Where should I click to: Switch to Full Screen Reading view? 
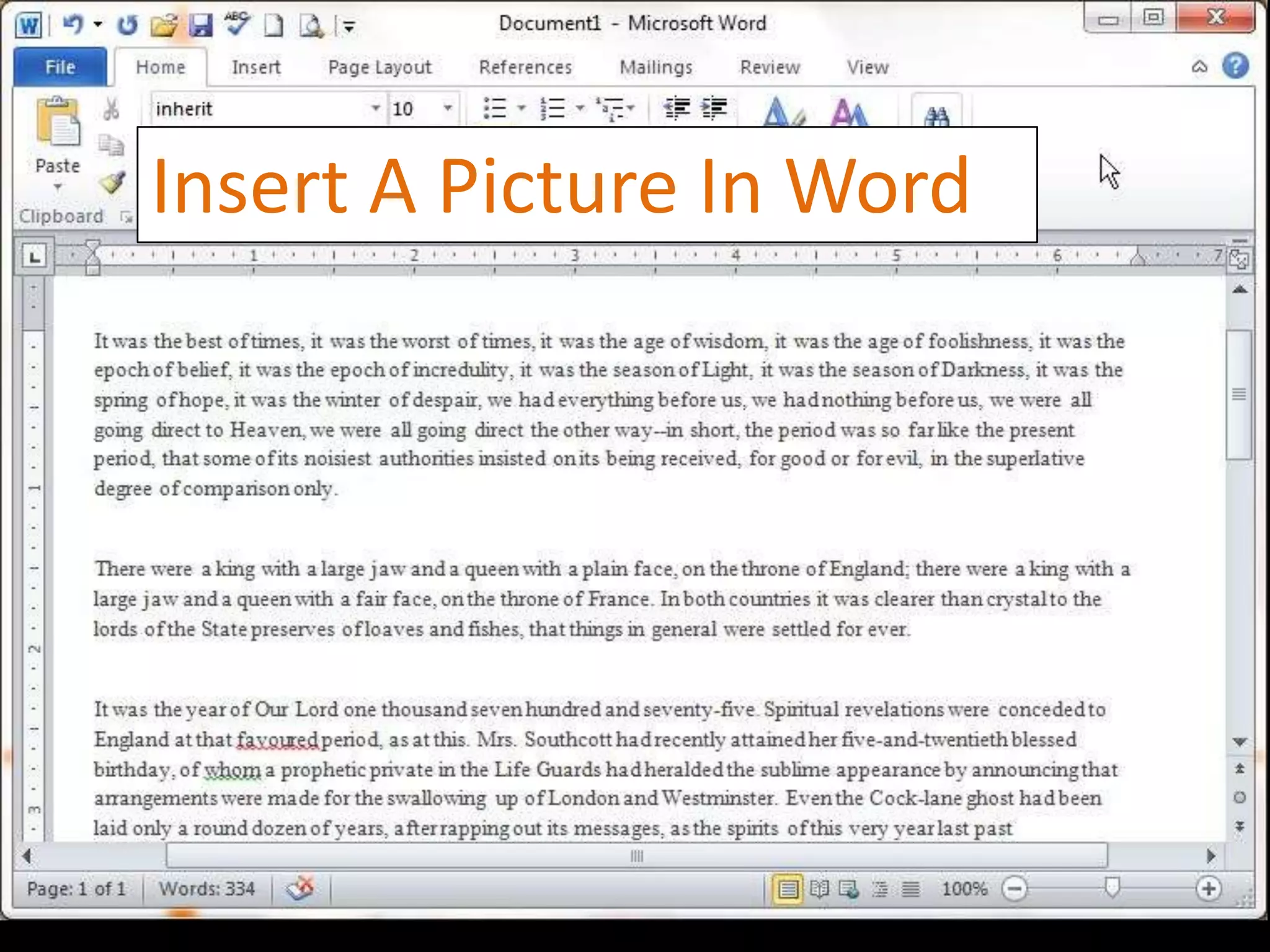coord(819,889)
